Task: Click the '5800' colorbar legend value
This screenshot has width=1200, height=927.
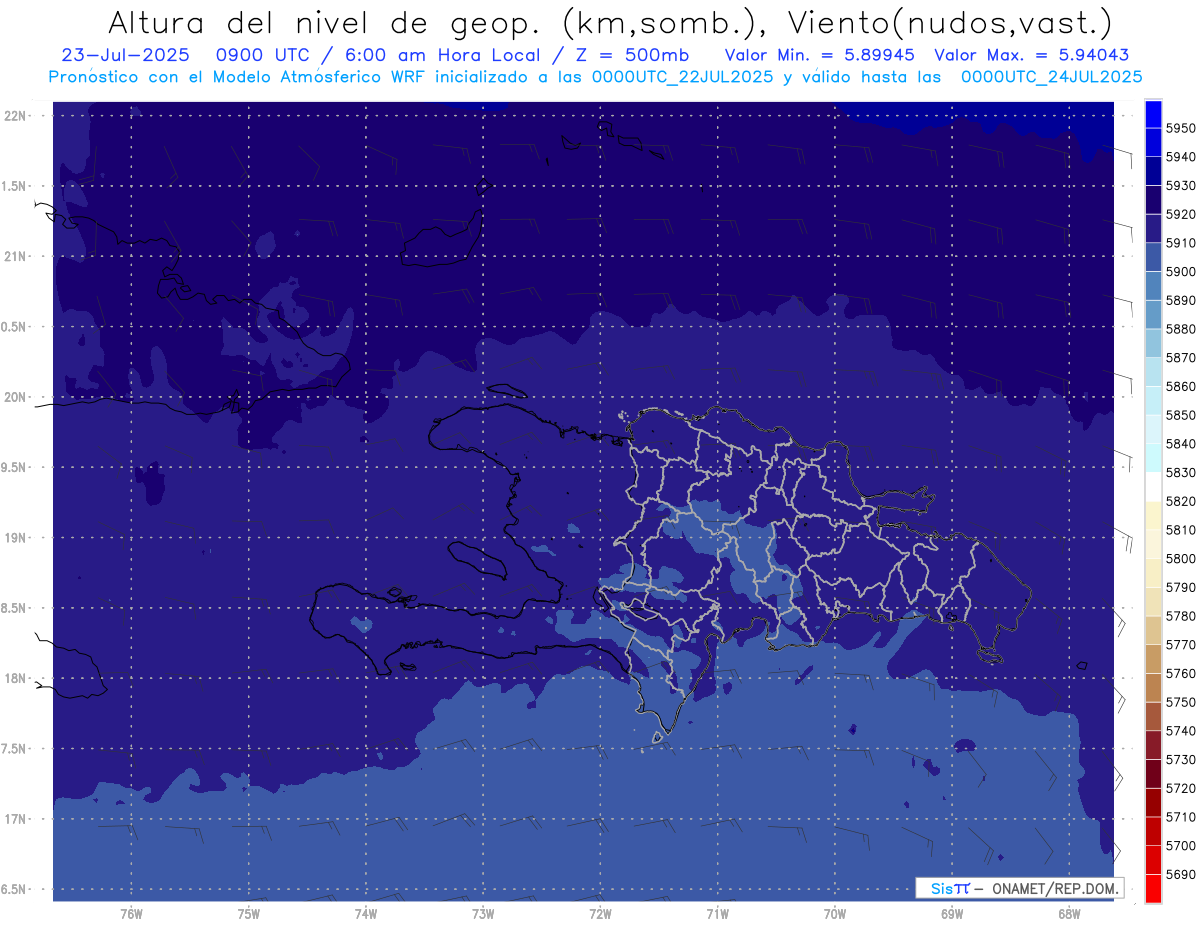Action: 1180,558
